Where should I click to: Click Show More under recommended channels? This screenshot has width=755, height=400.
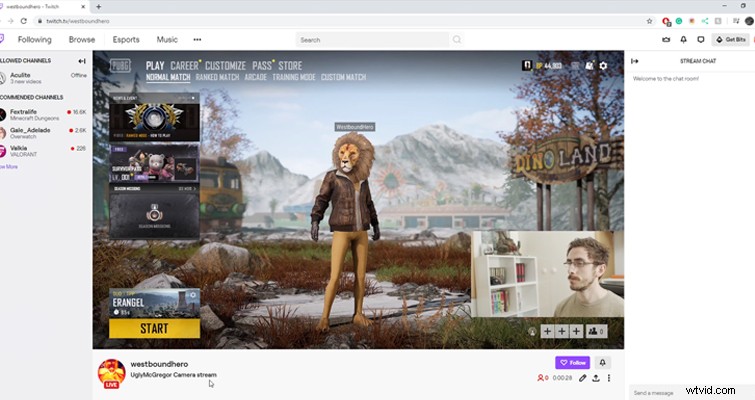pyautogui.click(x=9, y=167)
